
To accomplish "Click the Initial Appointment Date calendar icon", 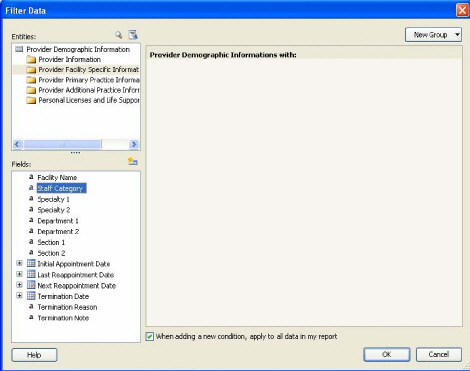I will pyautogui.click(x=31, y=264).
